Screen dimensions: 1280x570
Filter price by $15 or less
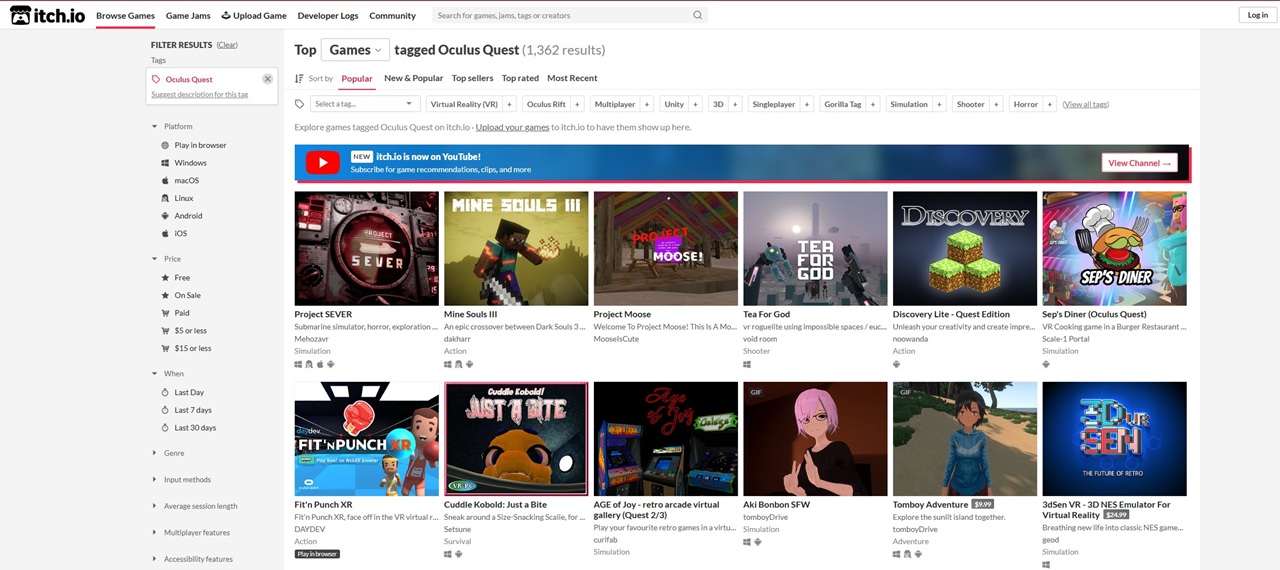click(x=186, y=348)
